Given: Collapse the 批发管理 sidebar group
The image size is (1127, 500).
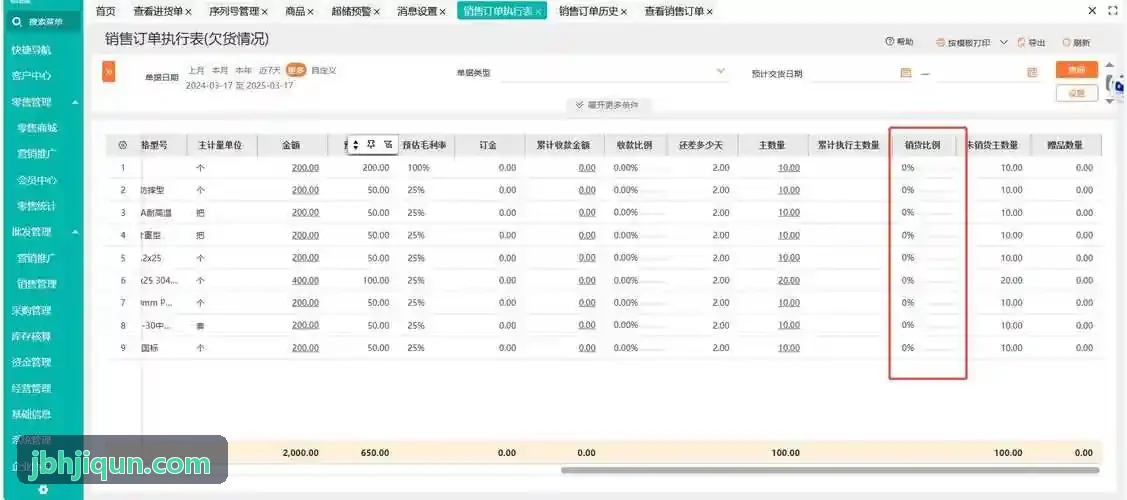Looking at the screenshot, I should [x=75, y=231].
